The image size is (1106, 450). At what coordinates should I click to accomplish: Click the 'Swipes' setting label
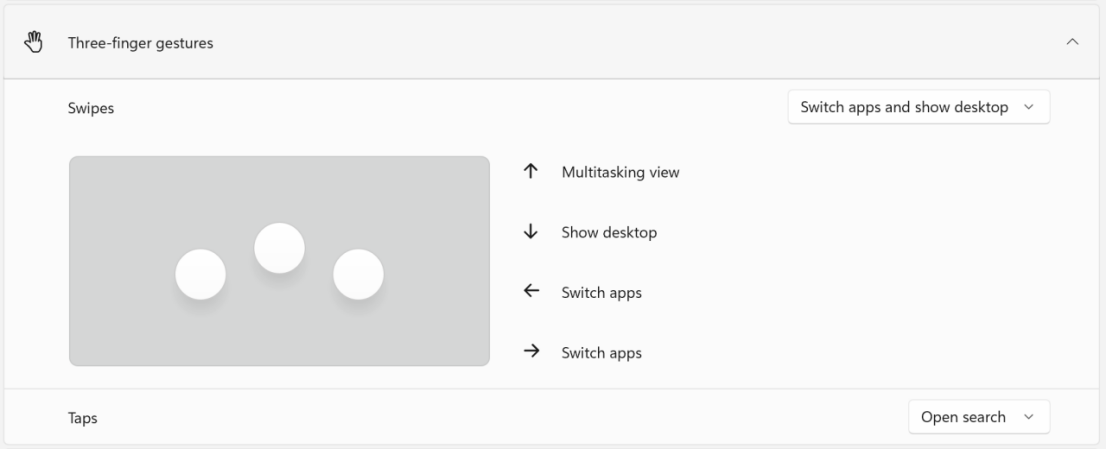pos(91,108)
